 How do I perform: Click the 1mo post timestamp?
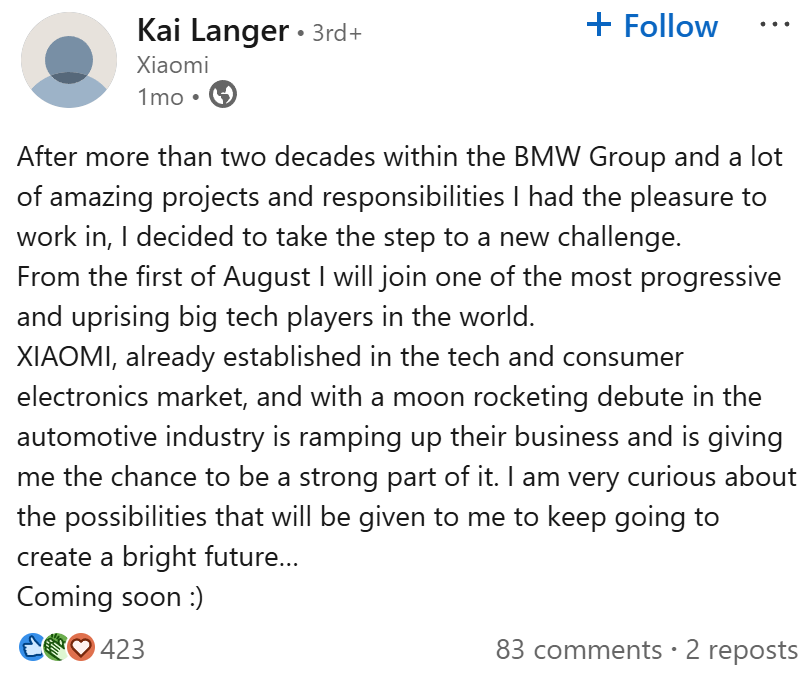point(160,96)
